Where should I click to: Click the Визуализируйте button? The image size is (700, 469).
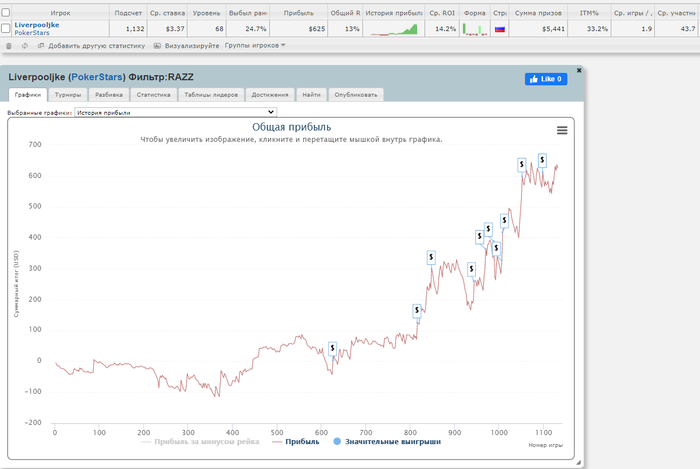tap(187, 46)
